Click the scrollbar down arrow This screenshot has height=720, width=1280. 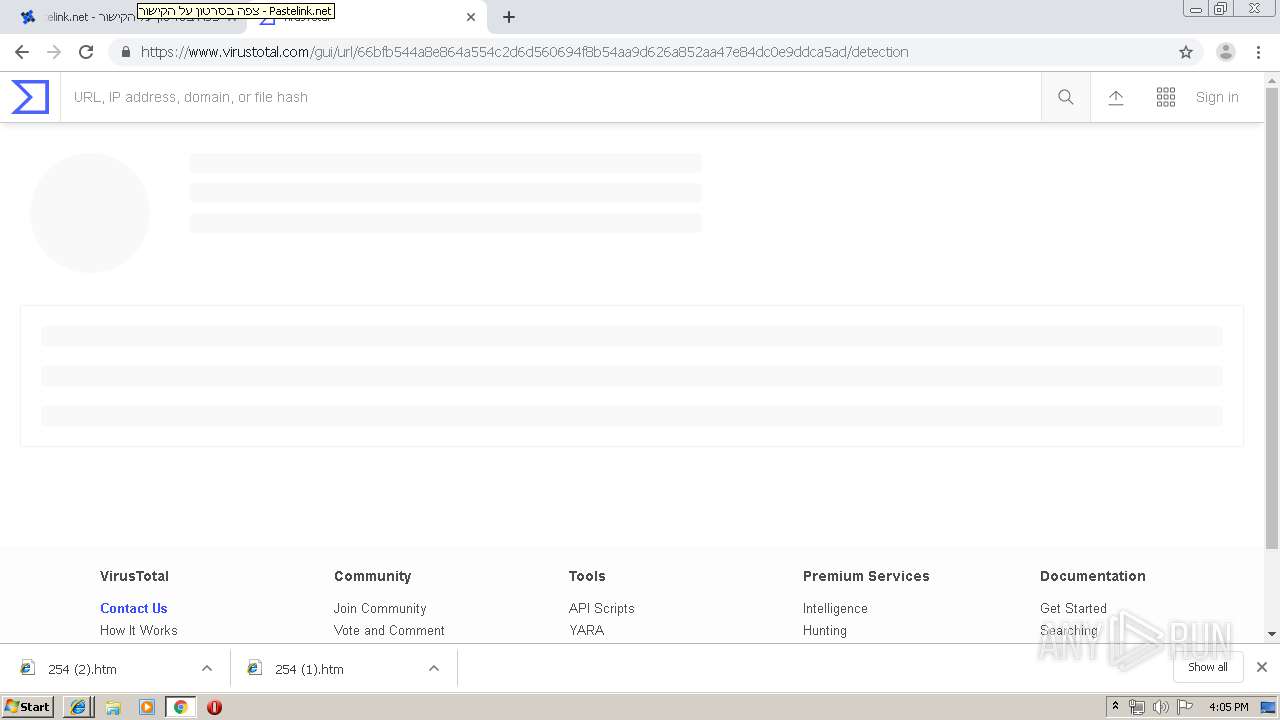(1272, 634)
